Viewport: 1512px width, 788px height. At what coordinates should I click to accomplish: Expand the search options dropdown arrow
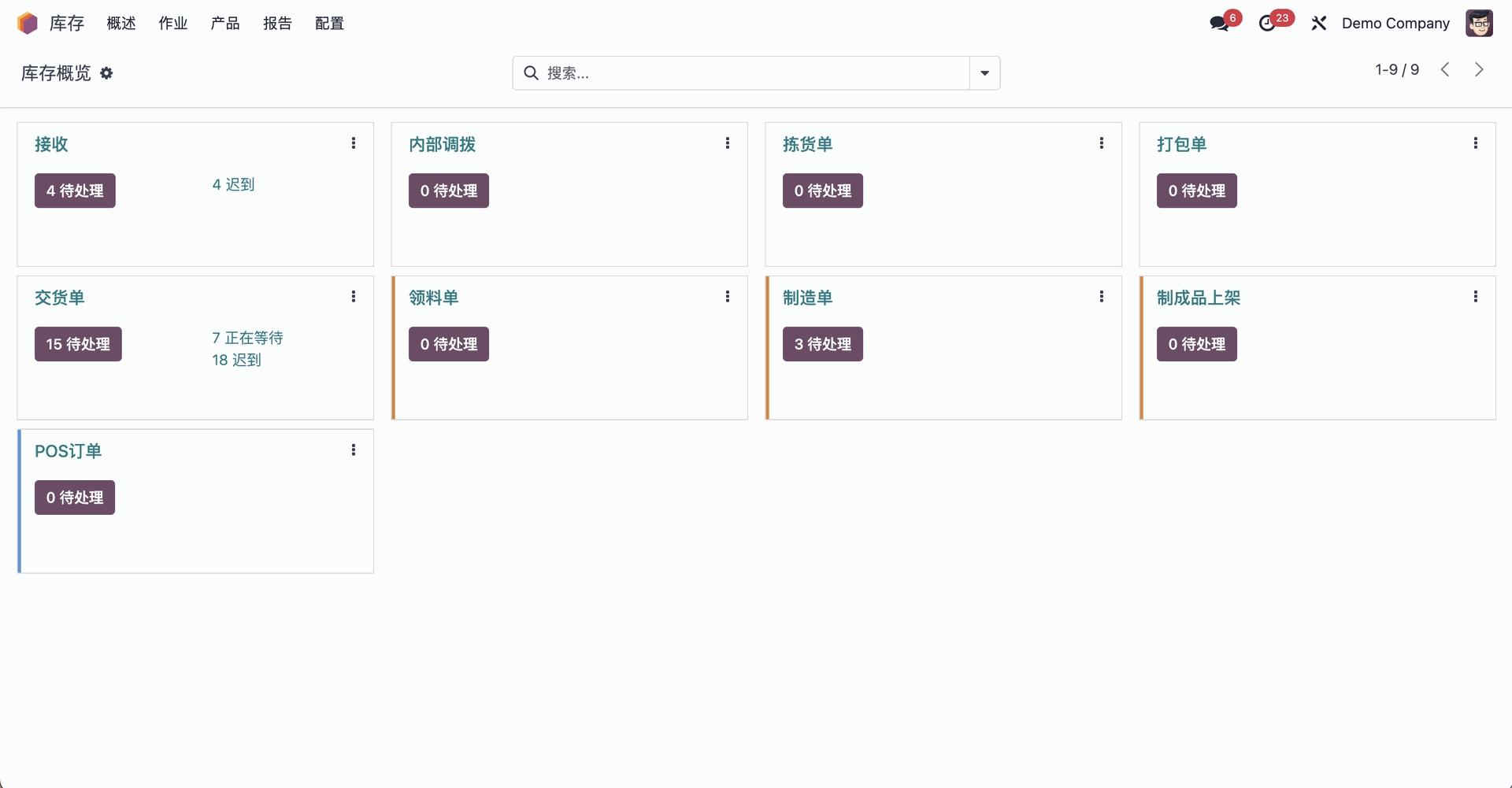tap(984, 73)
